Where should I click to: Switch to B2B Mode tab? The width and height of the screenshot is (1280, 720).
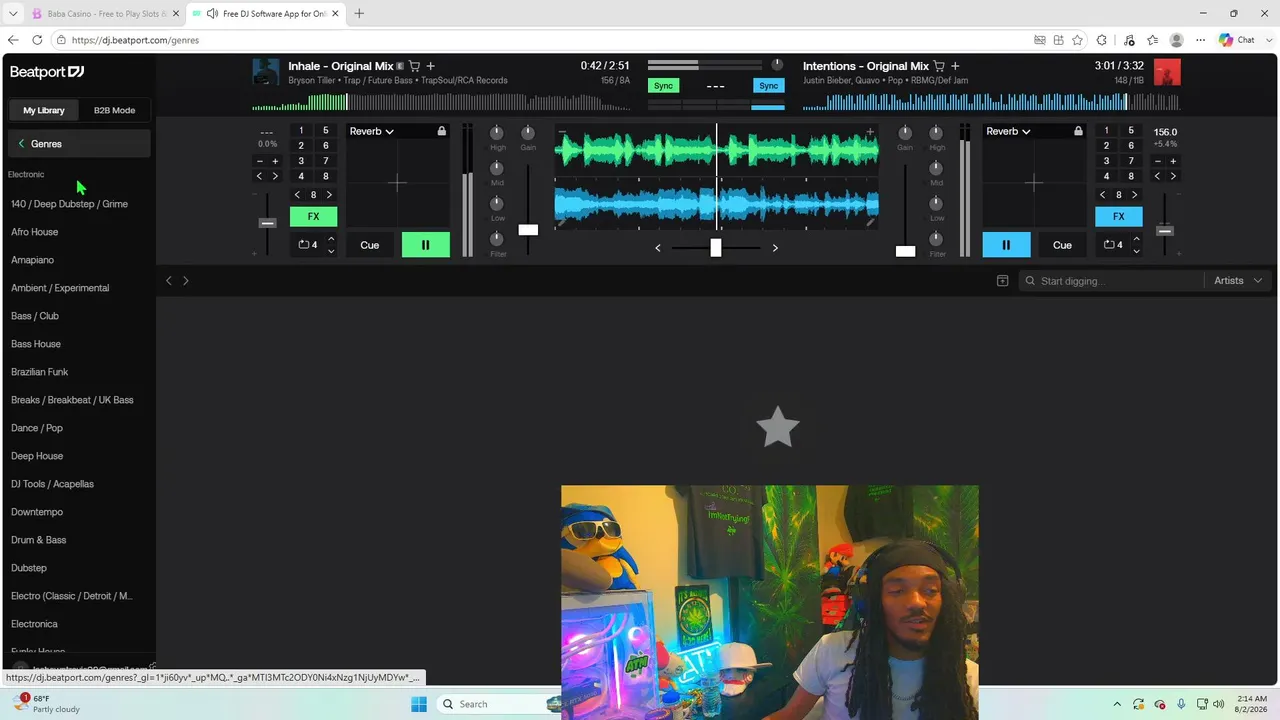tap(114, 110)
